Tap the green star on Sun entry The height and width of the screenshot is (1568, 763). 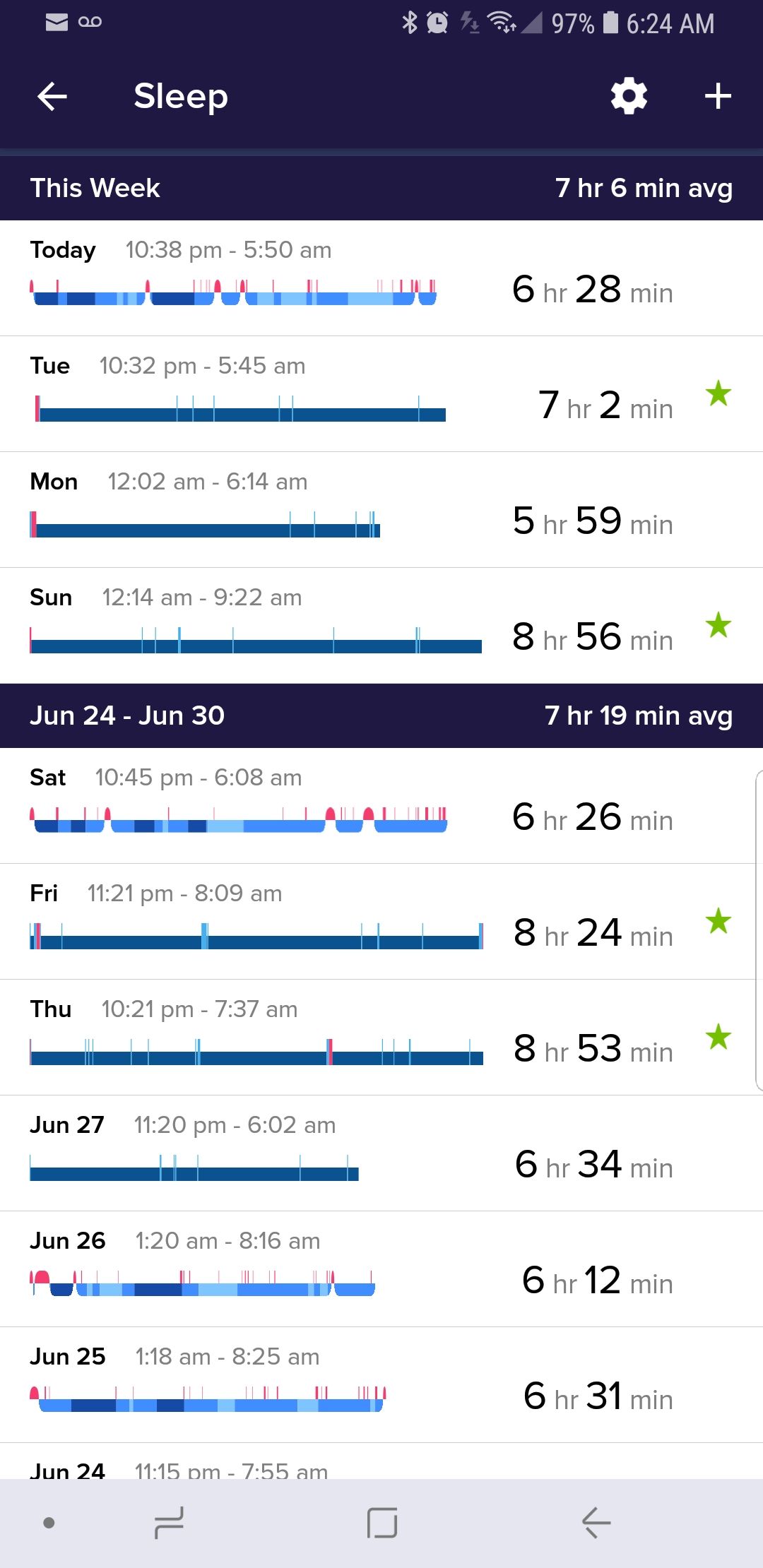[718, 625]
